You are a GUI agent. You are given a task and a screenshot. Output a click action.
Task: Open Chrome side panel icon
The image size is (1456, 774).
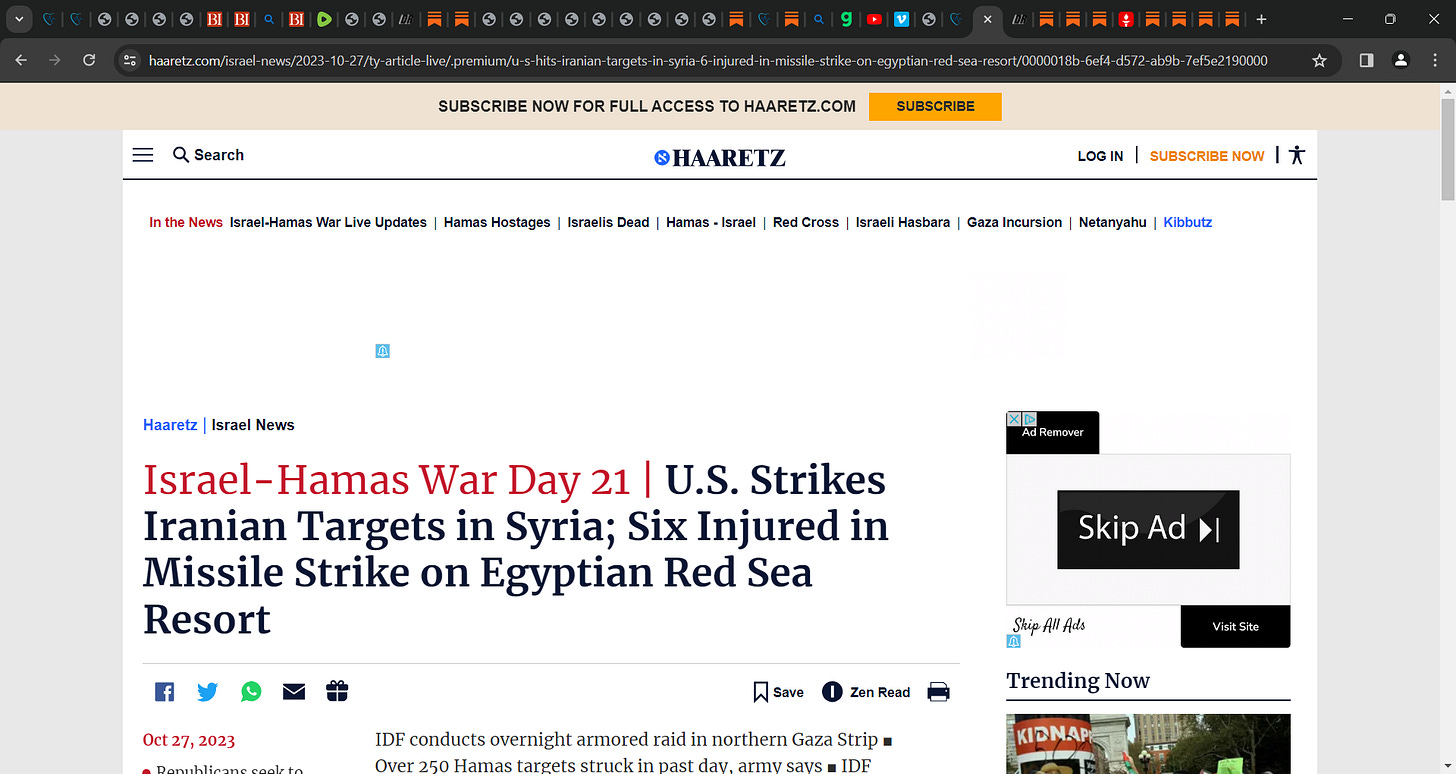click(x=1367, y=60)
